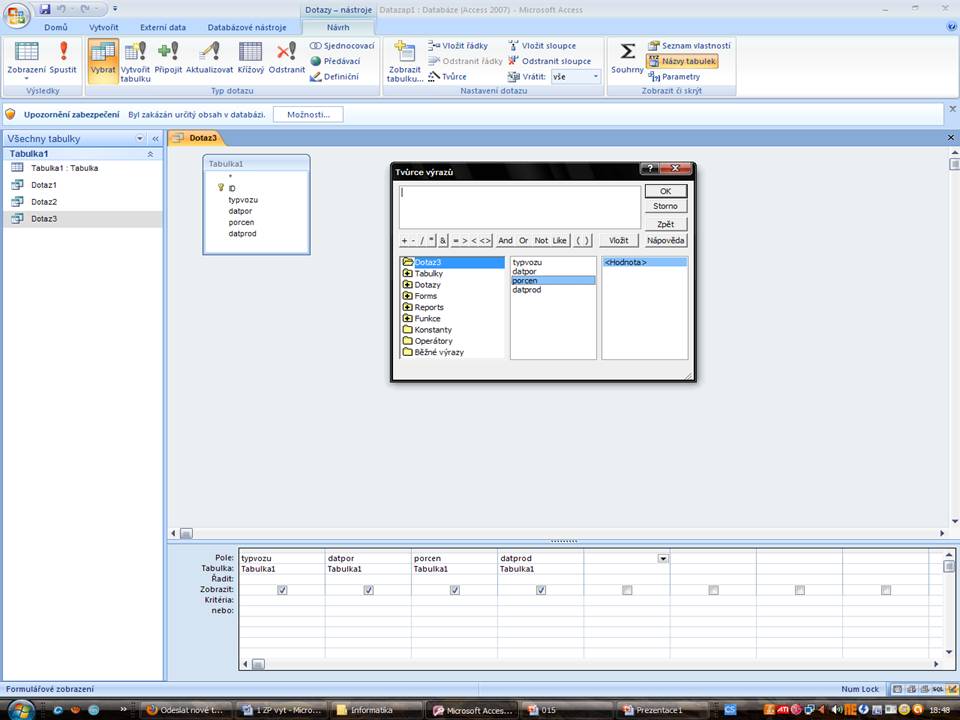The height and width of the screenshot is (720, 960).
Task: Open Dotaz2 in the navigation pane
Action: coord(44,201)
